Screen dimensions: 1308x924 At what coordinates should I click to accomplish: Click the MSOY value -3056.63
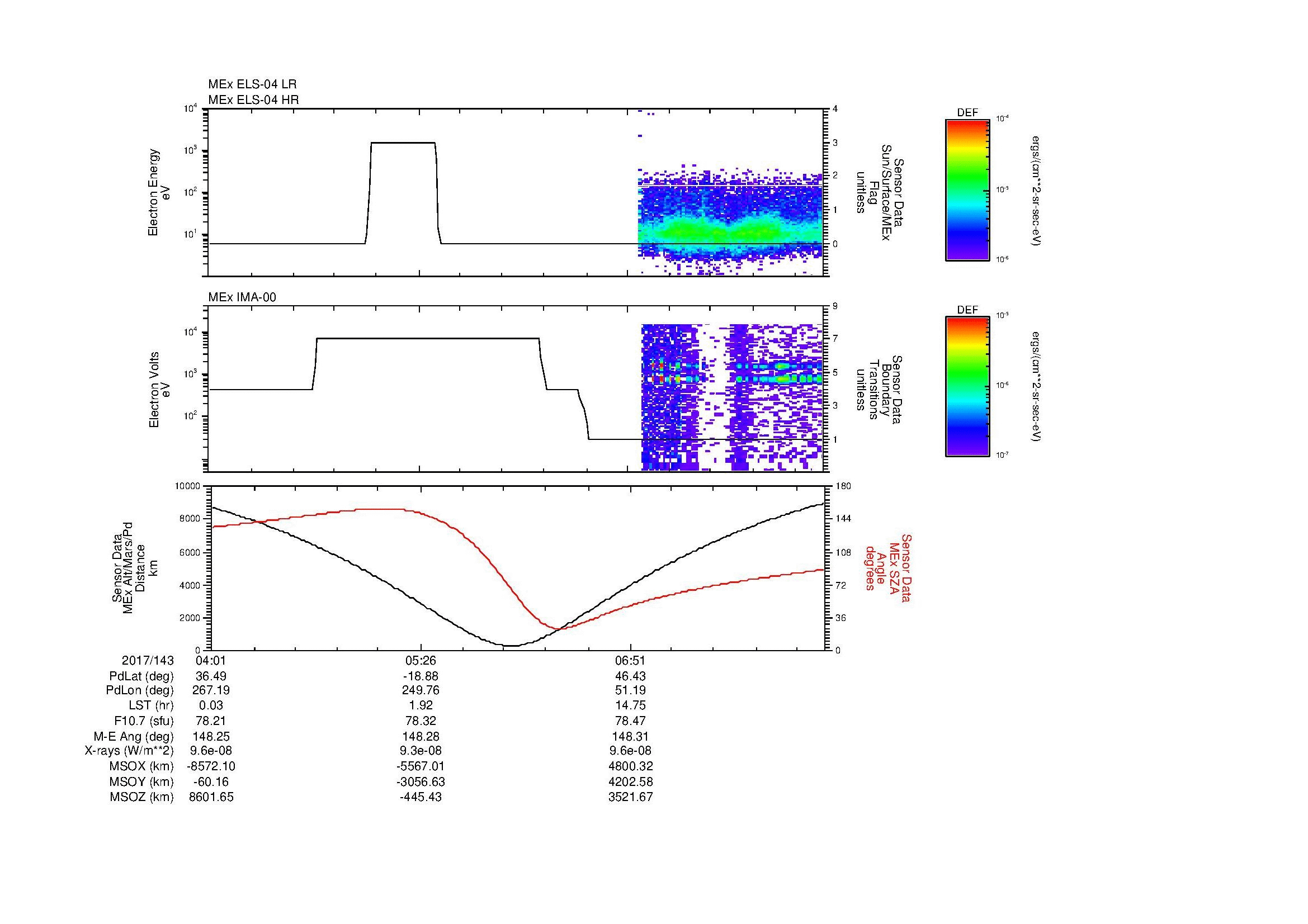point(421,781)
